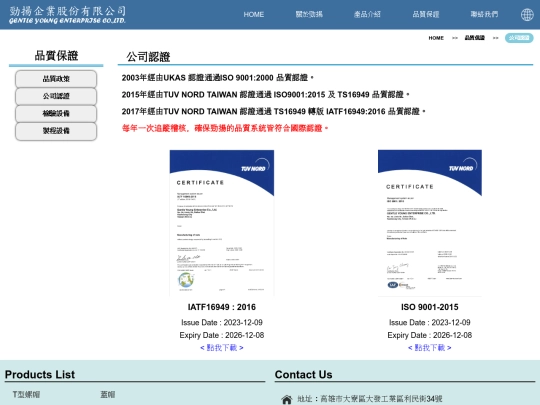This screenshot has height=405, width=540.
Task: Click IATF Expiry Date 2026-12-08 text
Action: tap(222, 335)
